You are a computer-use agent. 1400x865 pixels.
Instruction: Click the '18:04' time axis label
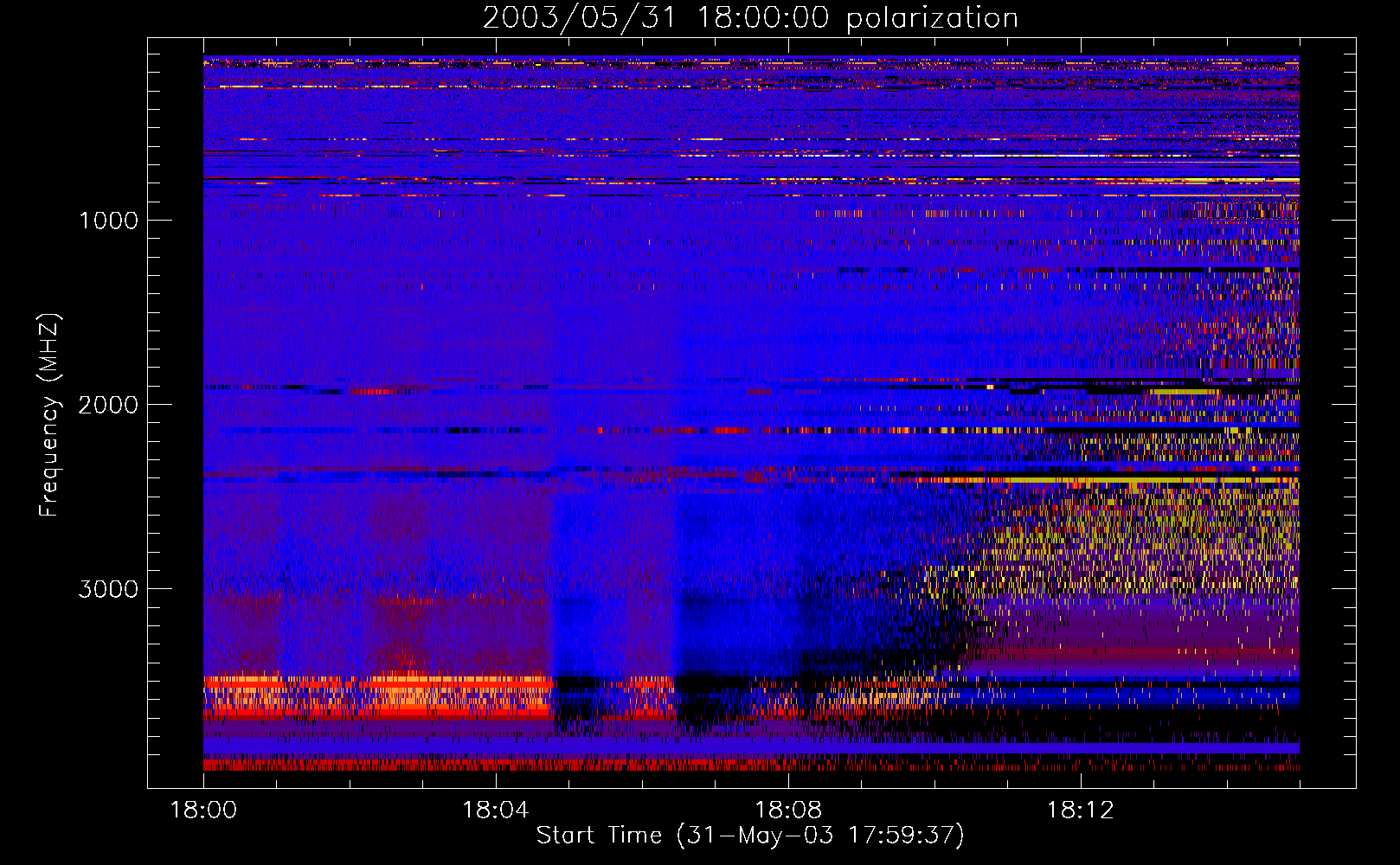[495, 810]
